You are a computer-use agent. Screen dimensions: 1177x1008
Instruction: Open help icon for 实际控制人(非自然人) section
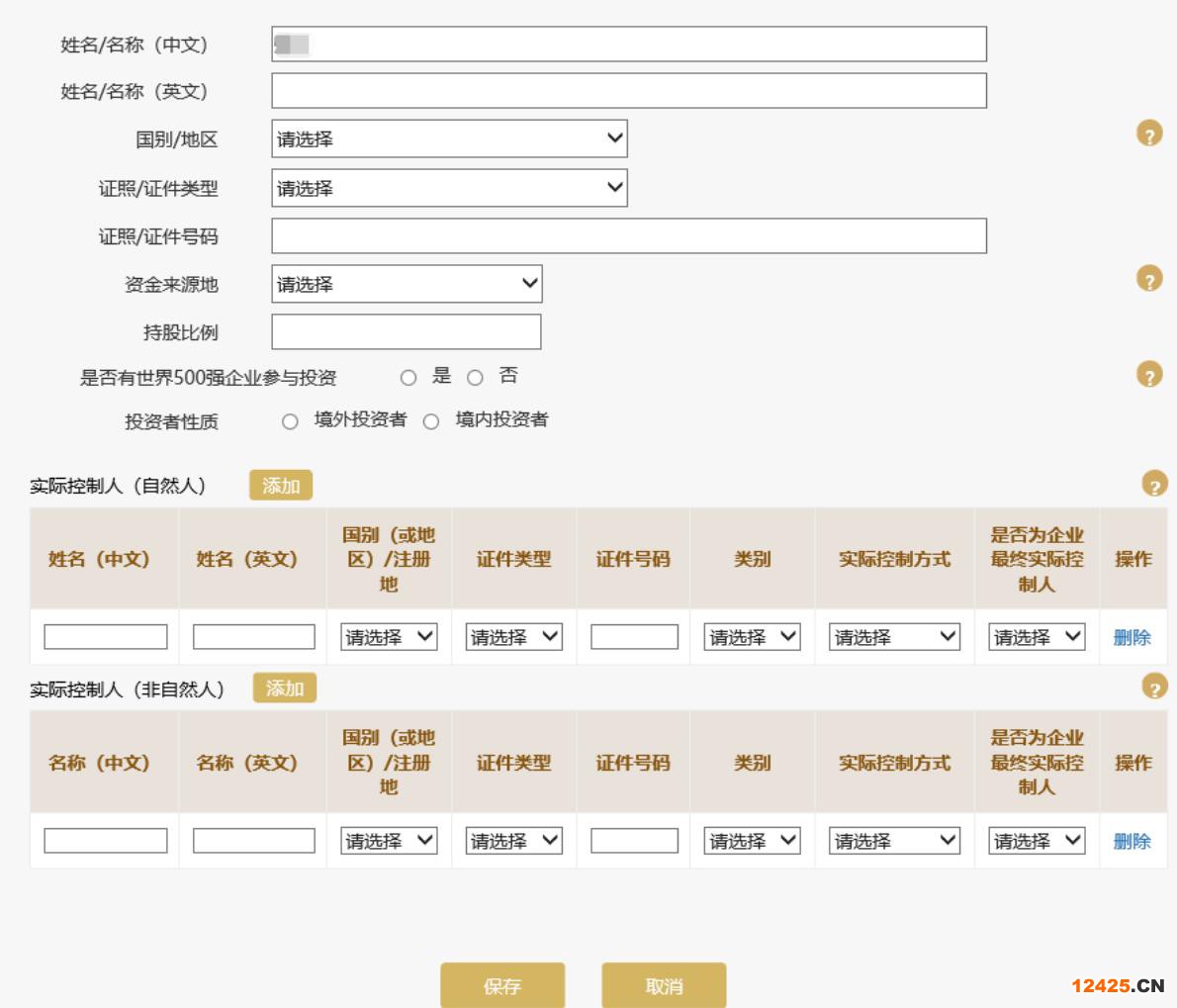coord(1154,687)
